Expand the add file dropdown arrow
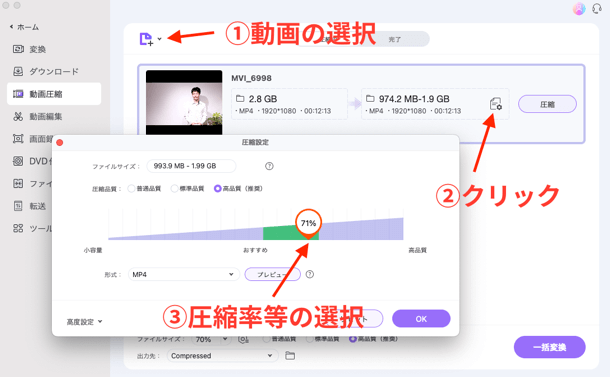Screen dimensions: 610x377 160,39
